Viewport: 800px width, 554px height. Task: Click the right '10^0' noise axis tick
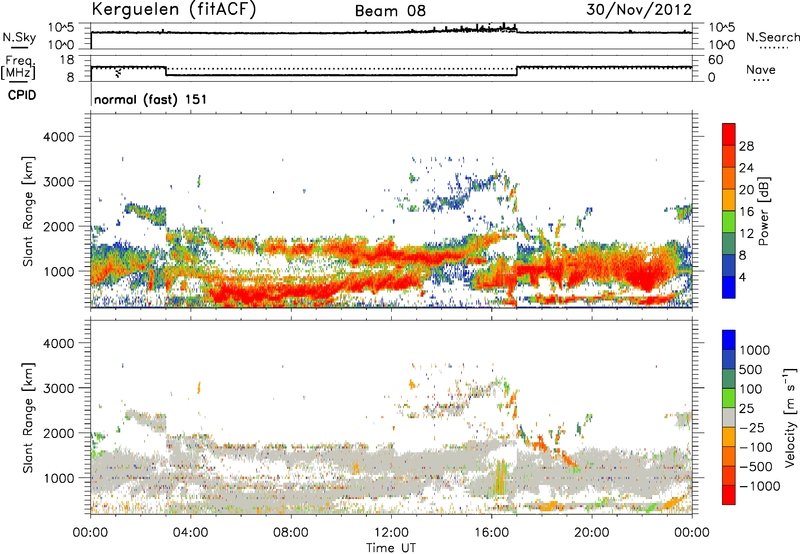click(722, 45)
